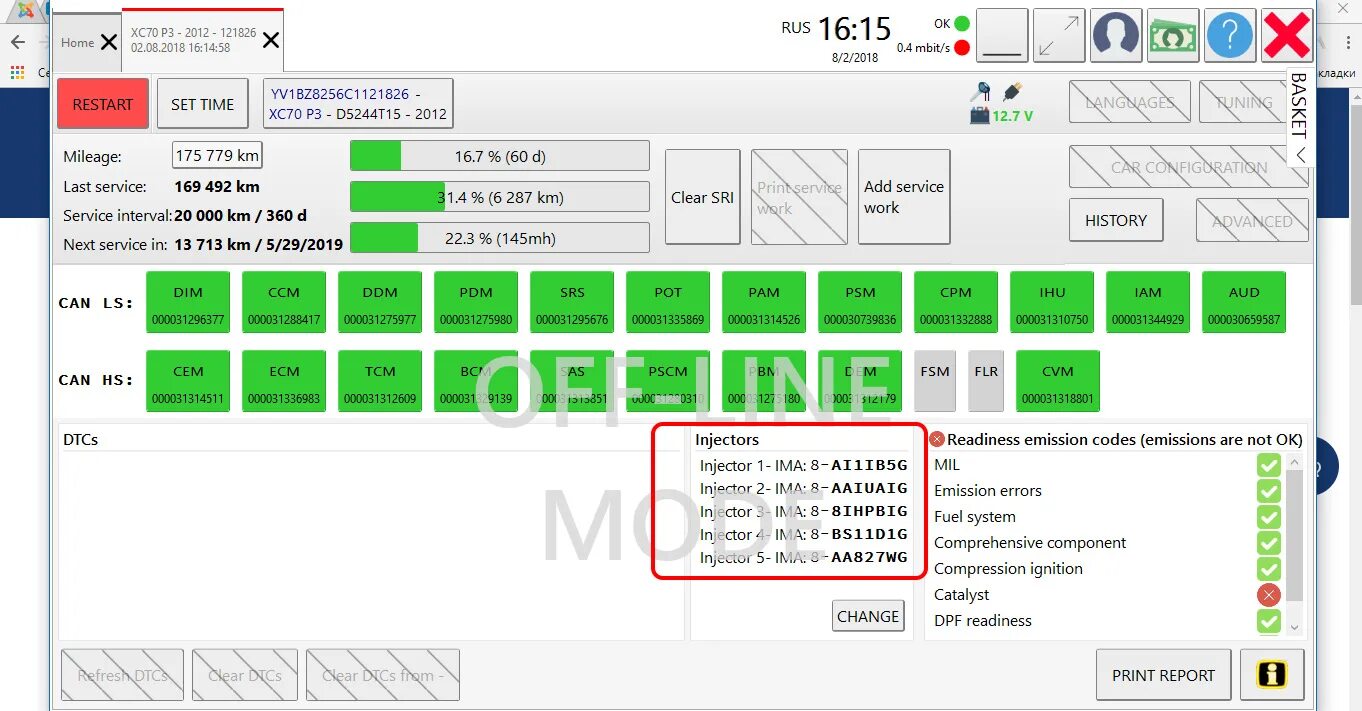Image resolution: width=1362 pixels, height=711 pixels.
Task: Click the yellow information icon button
Action: point(1272,674)
